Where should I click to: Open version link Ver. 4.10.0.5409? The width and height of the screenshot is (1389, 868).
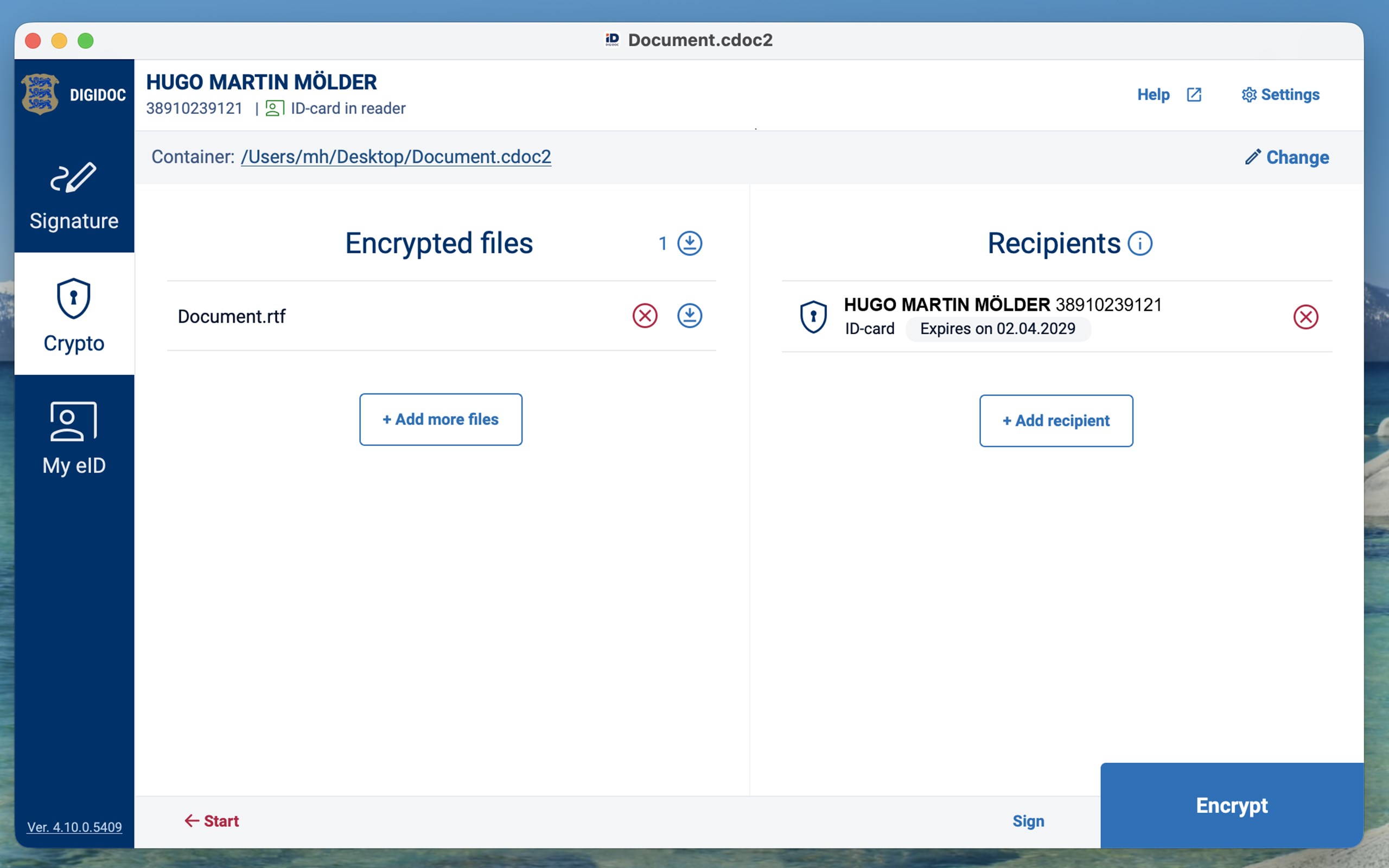coord(75,827)
